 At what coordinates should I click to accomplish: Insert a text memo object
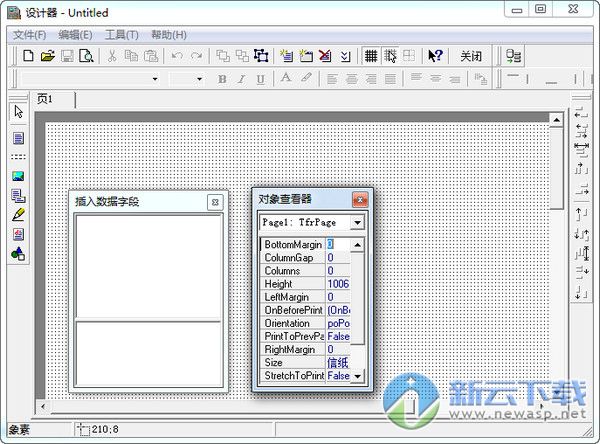tap(18, 138)
